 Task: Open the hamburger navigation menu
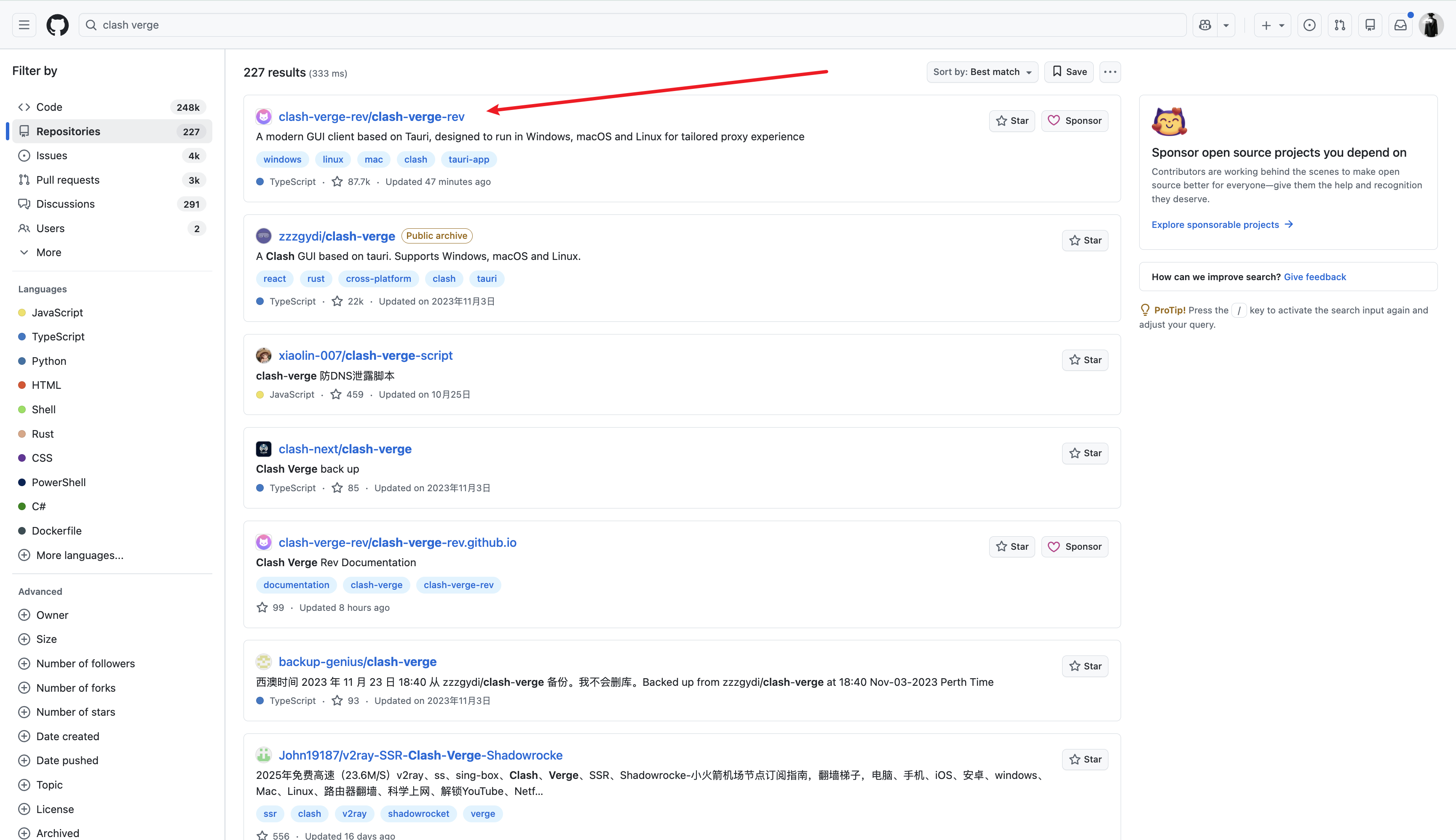pos(24,25)
